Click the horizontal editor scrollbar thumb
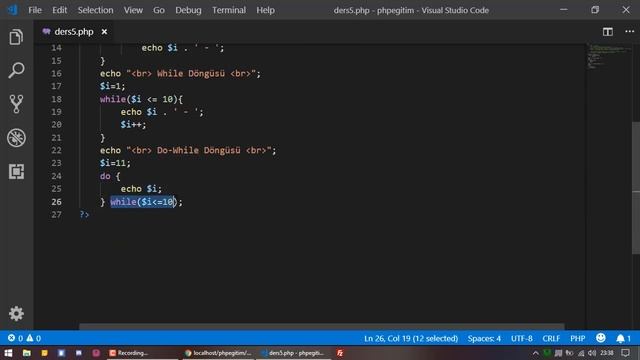The height and width of the screenshot is (360, 640). pyautogui.click(x=322, y=327)
